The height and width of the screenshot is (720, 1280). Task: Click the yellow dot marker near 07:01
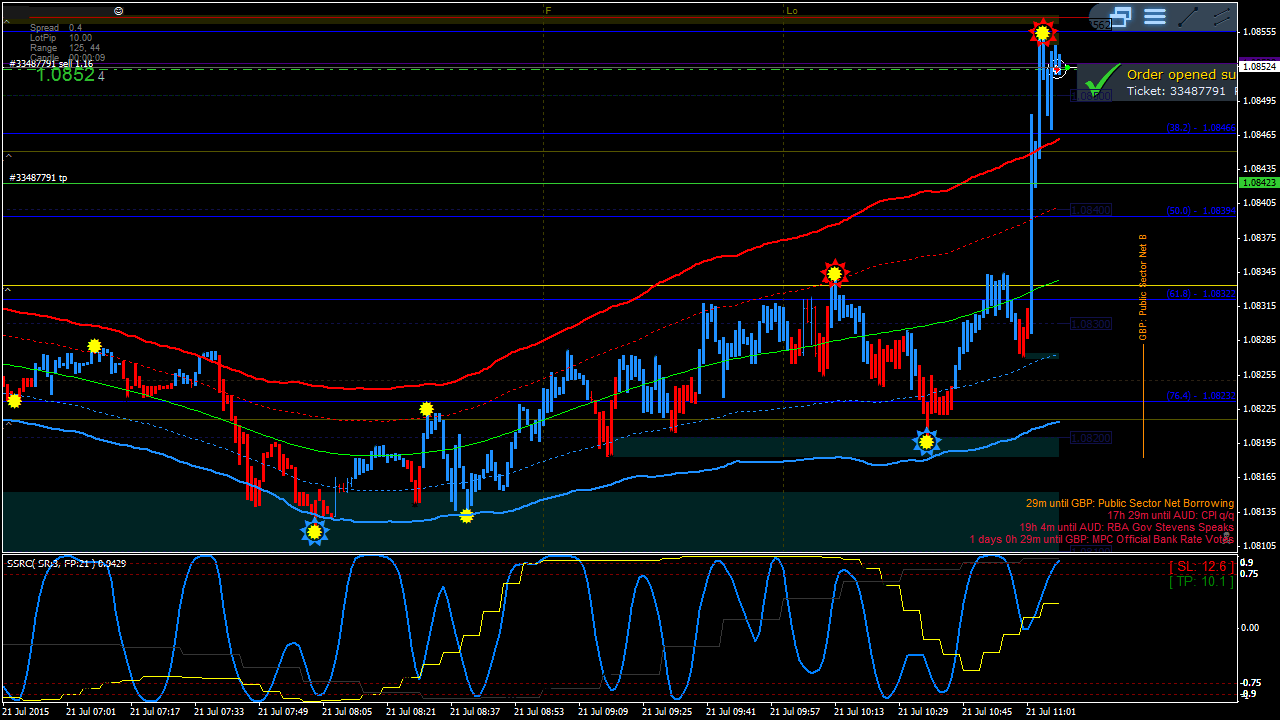pyautogui.click(x=94, y=346)
